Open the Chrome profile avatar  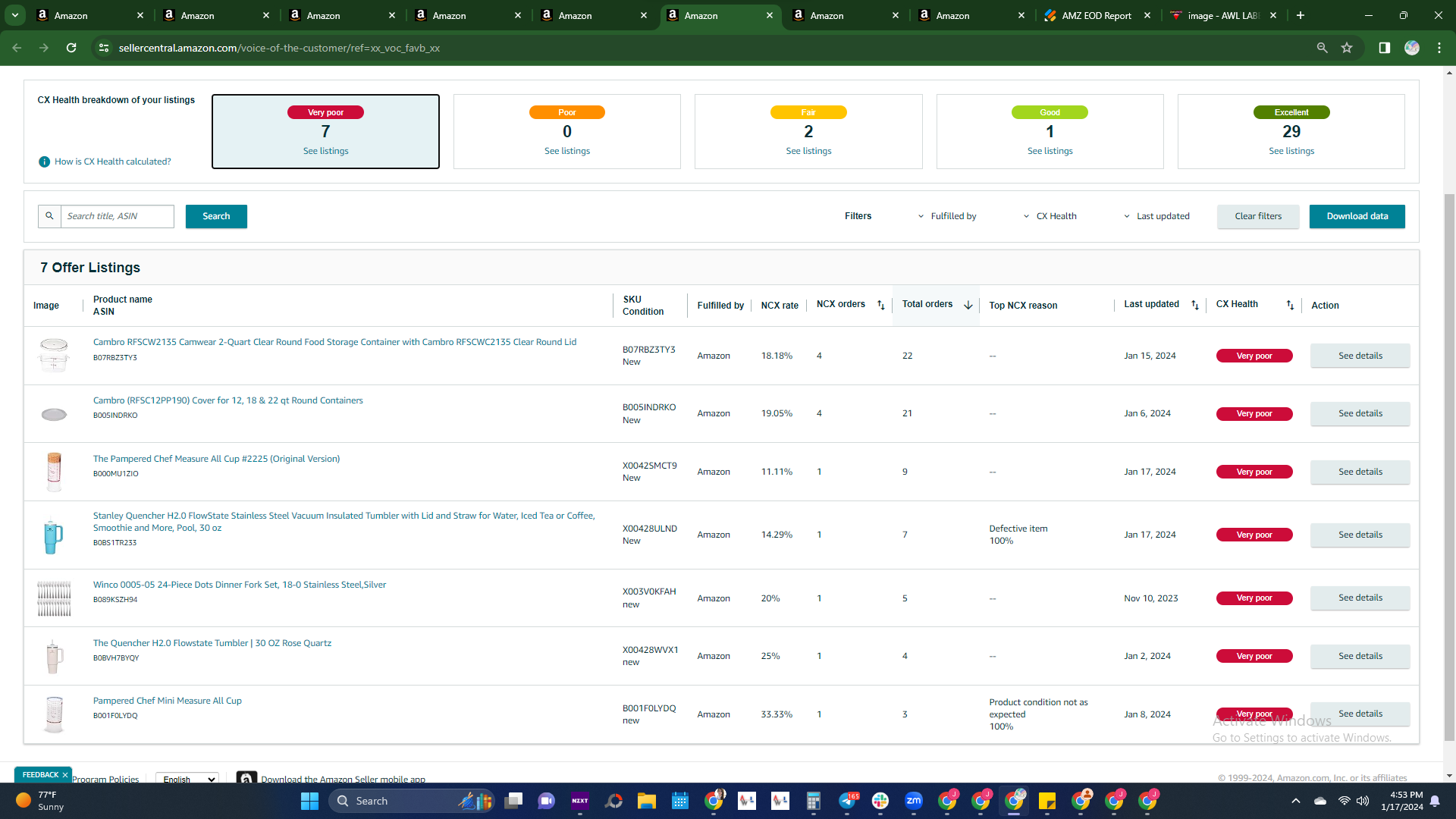tap(1412, 48)
